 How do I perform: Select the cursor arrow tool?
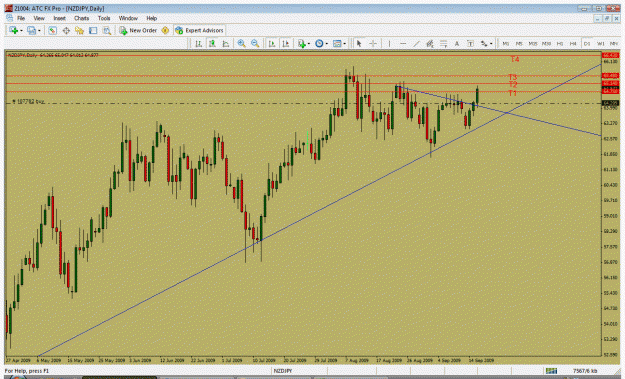359,43
